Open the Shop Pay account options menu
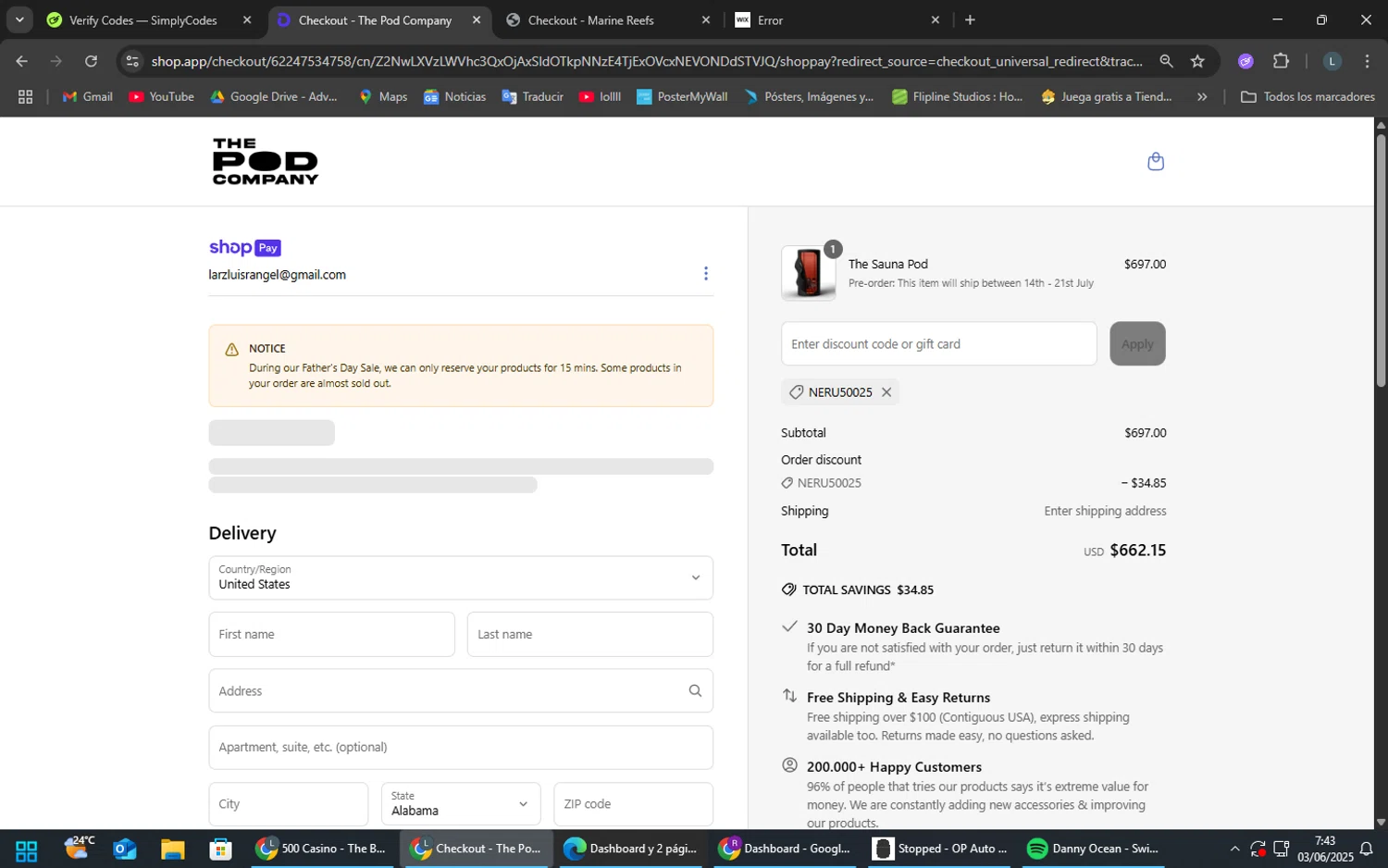 706,274
